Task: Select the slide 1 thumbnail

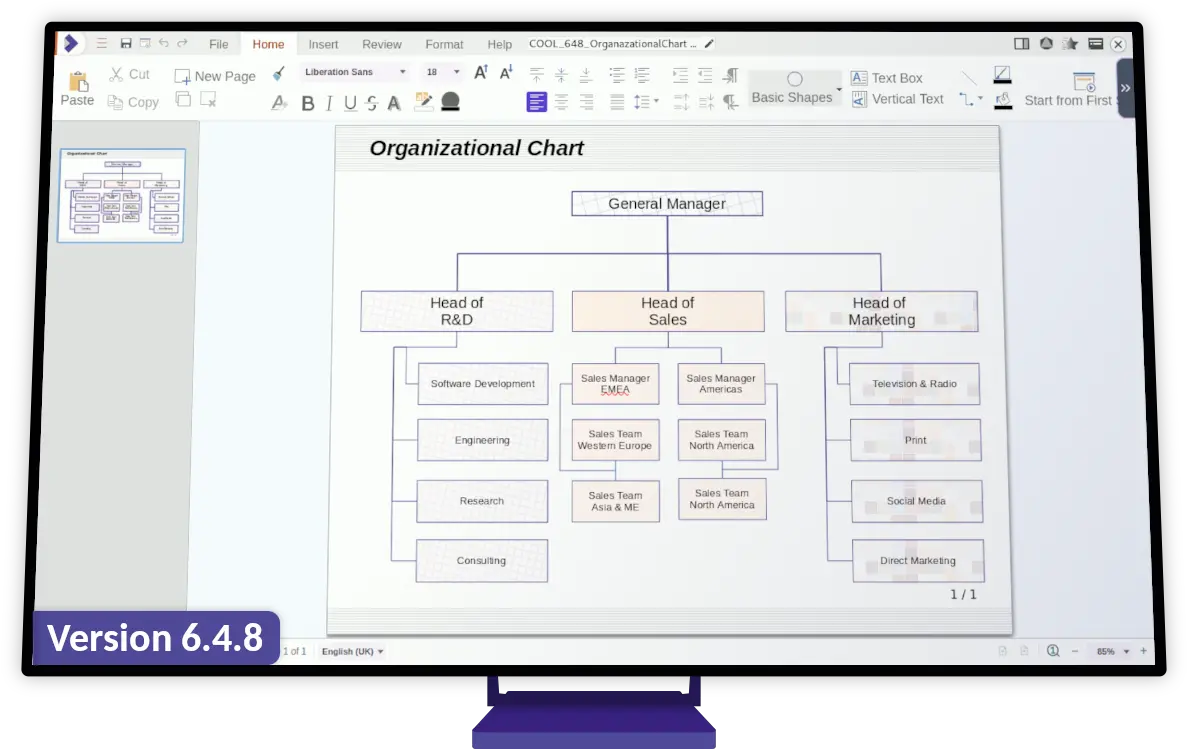Action: (x=122, y=195)
